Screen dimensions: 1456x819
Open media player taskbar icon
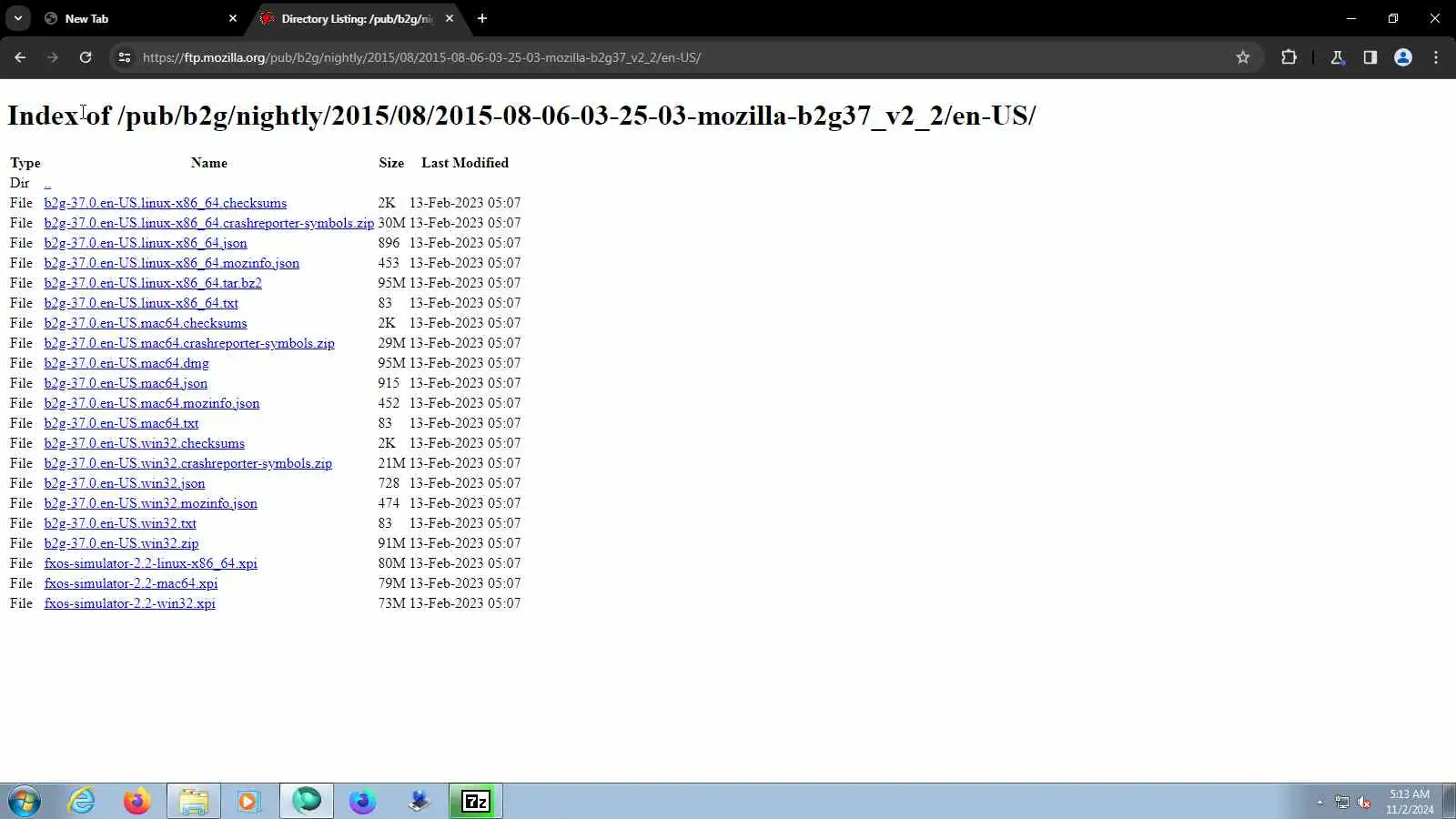248,802
